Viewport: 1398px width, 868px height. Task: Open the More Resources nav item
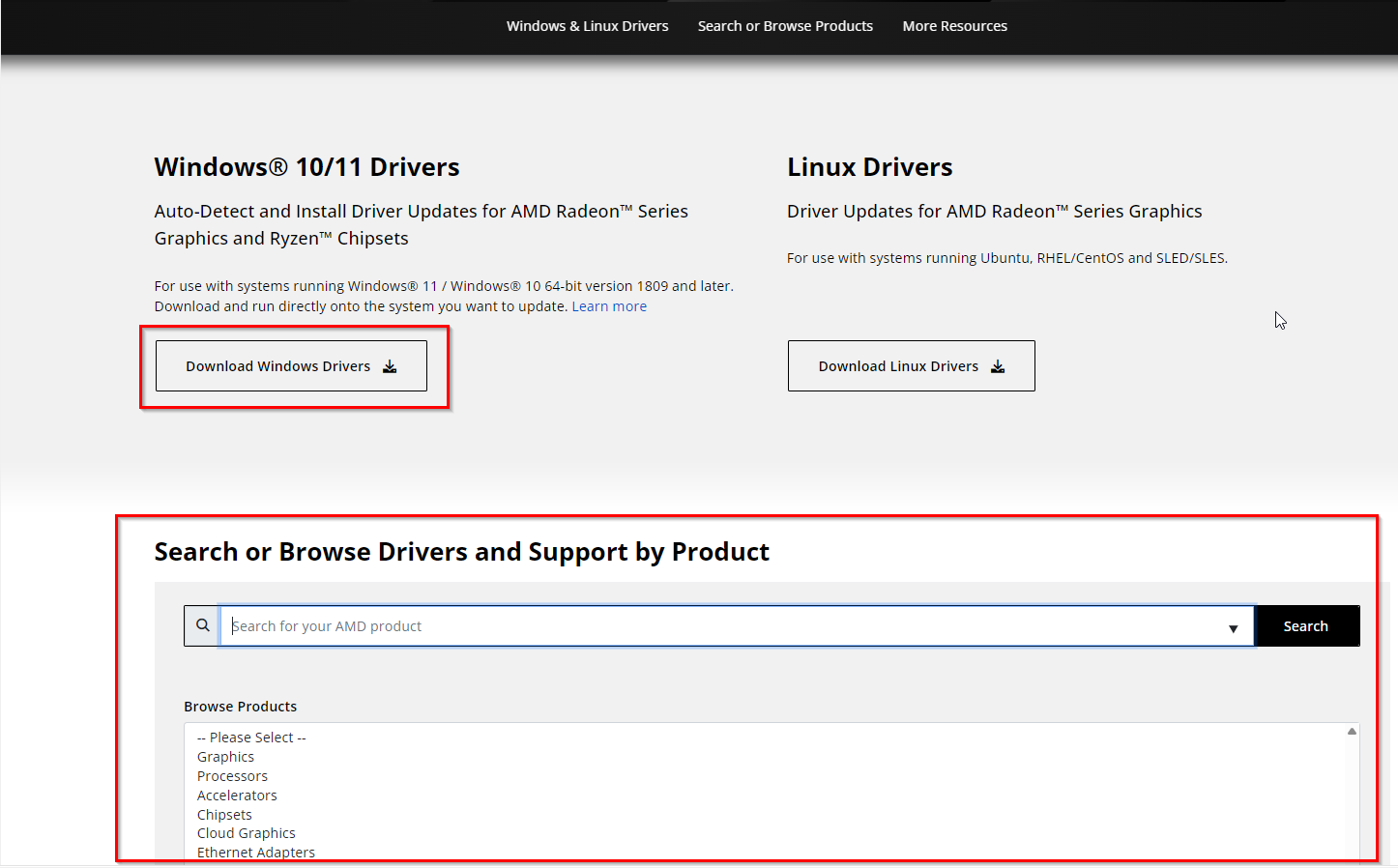coord(954,26)
